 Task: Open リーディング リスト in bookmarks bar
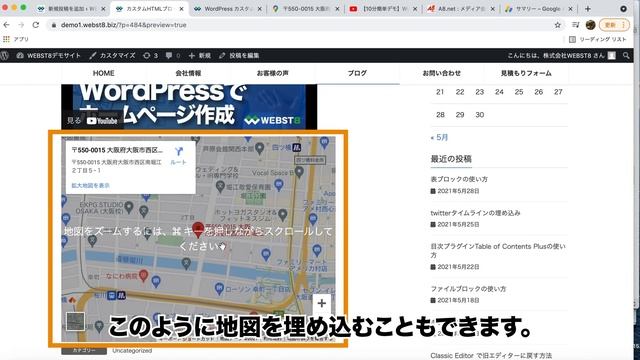(x=598, y=39)
